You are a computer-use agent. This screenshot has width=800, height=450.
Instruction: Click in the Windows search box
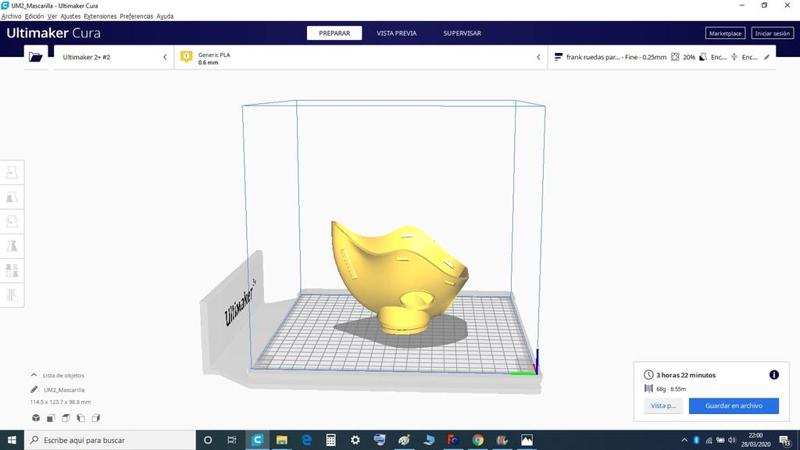pos(110,440)
